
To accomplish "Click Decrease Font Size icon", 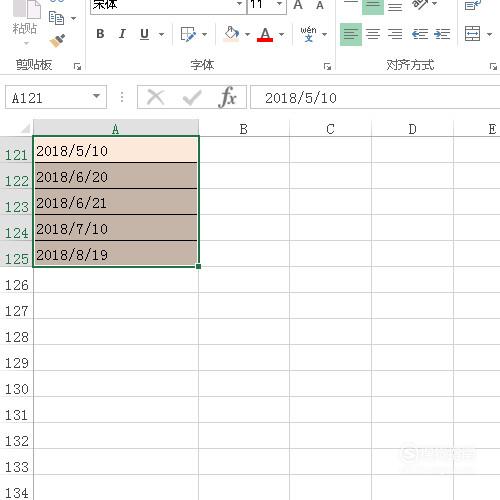I will click(x=320, y=5).
